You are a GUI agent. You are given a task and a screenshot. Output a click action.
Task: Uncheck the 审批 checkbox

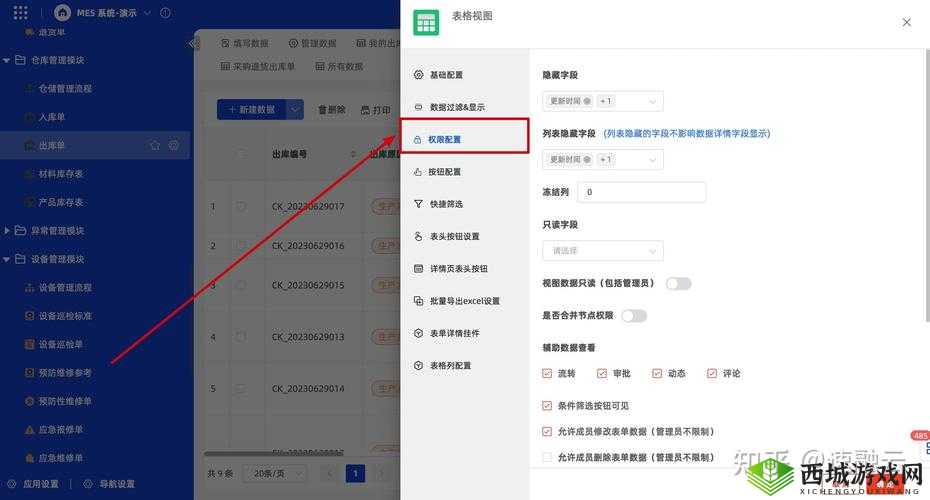pyautogui.click(x=602, y=374)
